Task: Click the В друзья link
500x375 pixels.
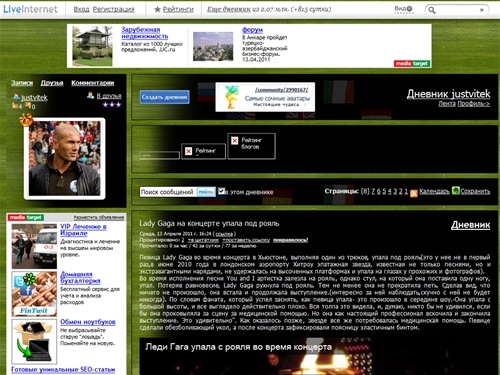Action: (x=109, y=96)
